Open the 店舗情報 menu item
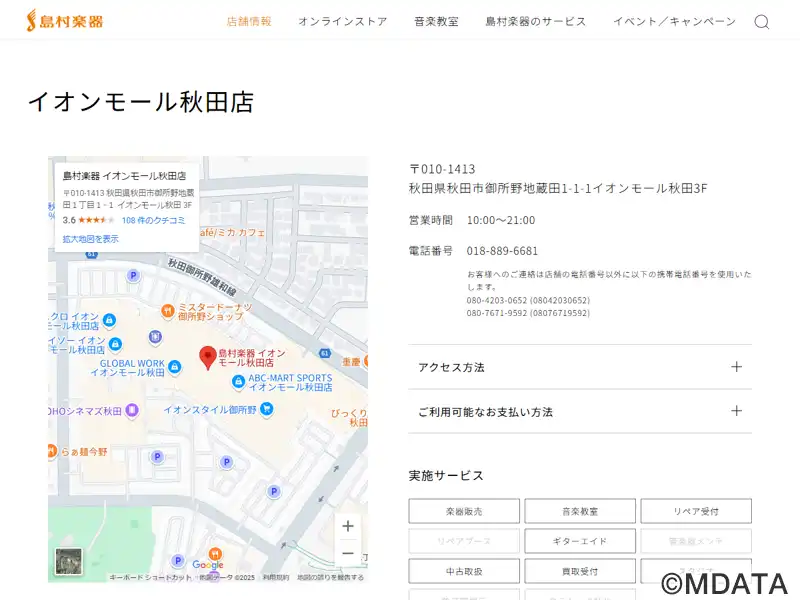Screen dimensions: 800x600 (x=249, y=21)
